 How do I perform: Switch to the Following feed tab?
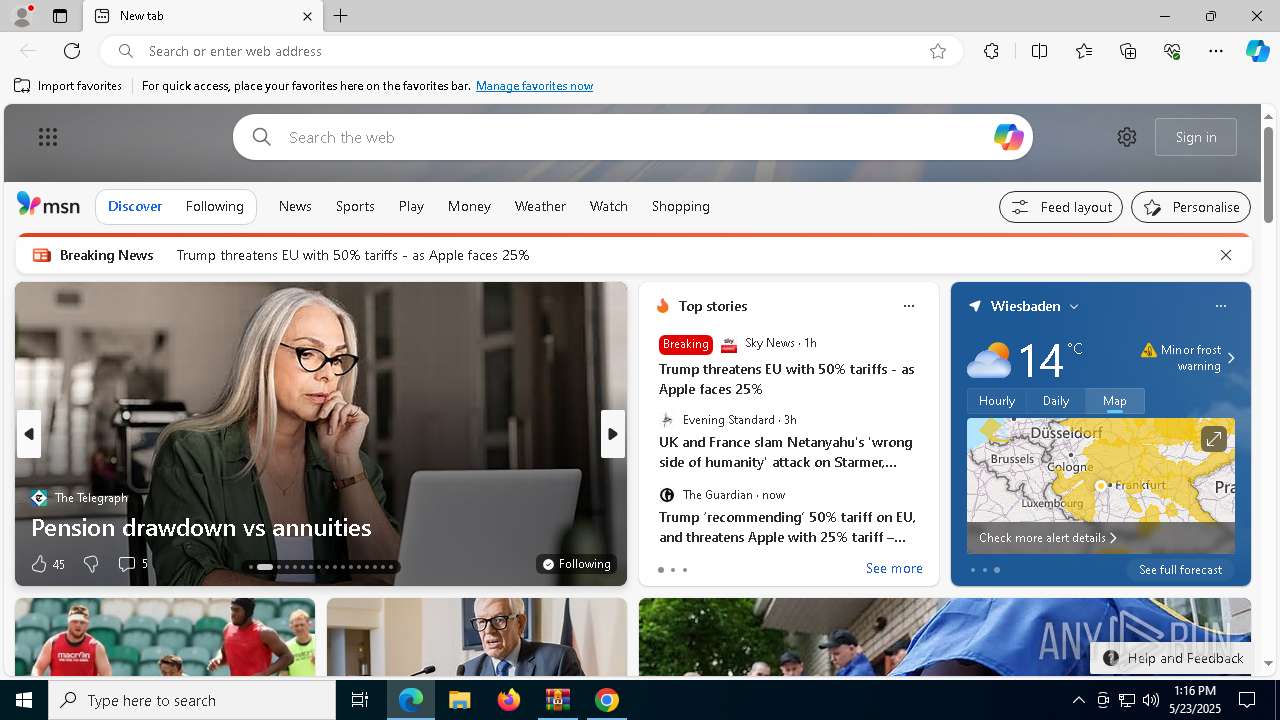[214, 206]
